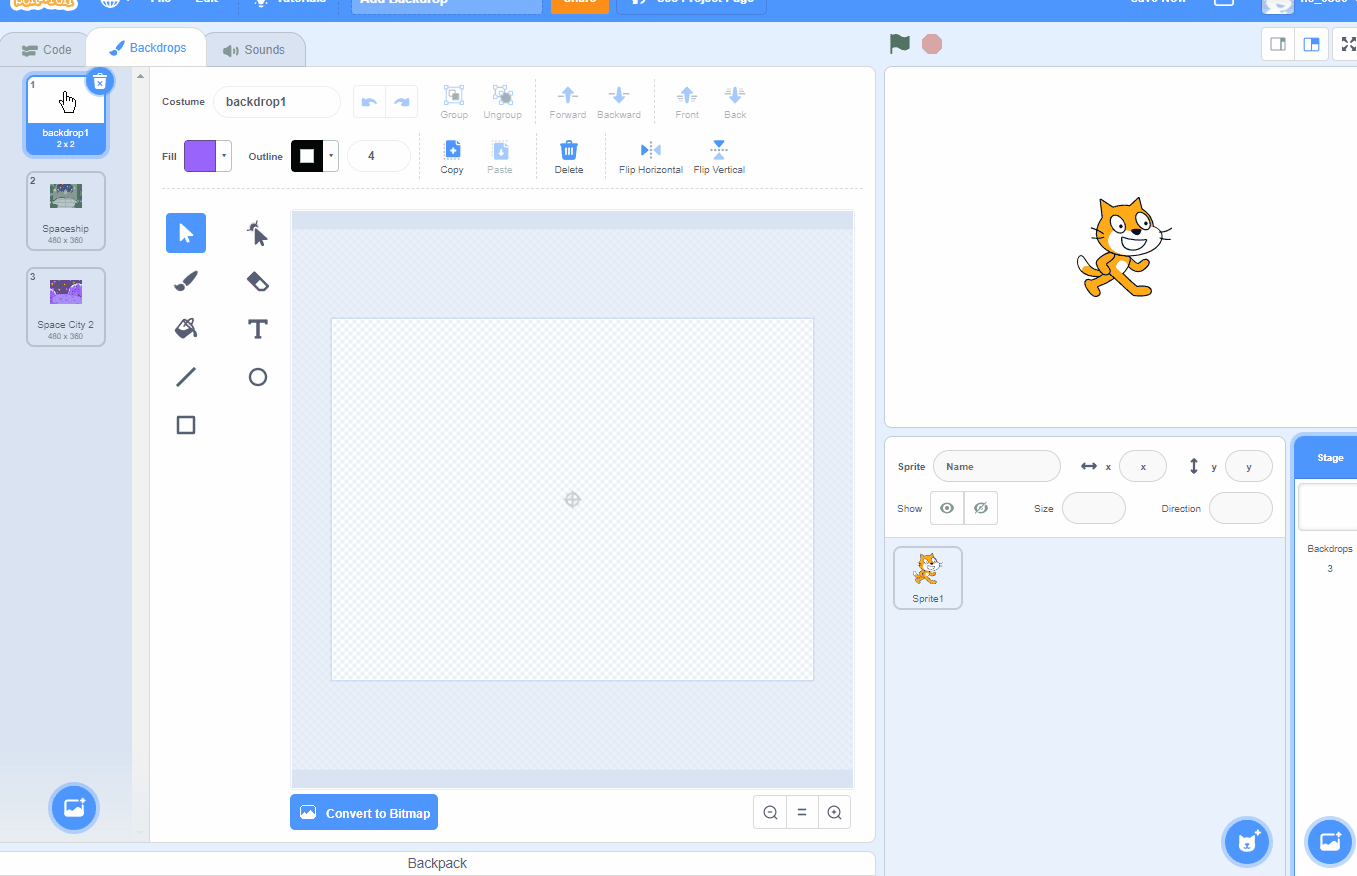Open the Sounds tab
Viewport: 1357px width, 876px height.
(x=254, y=50)
